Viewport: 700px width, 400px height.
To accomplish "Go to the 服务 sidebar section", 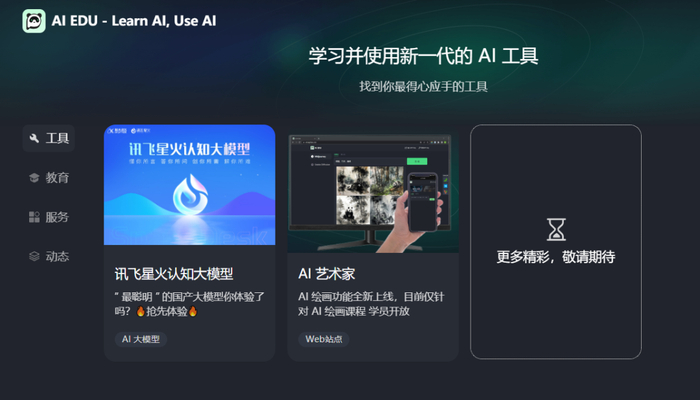I will tap(48, 217).
